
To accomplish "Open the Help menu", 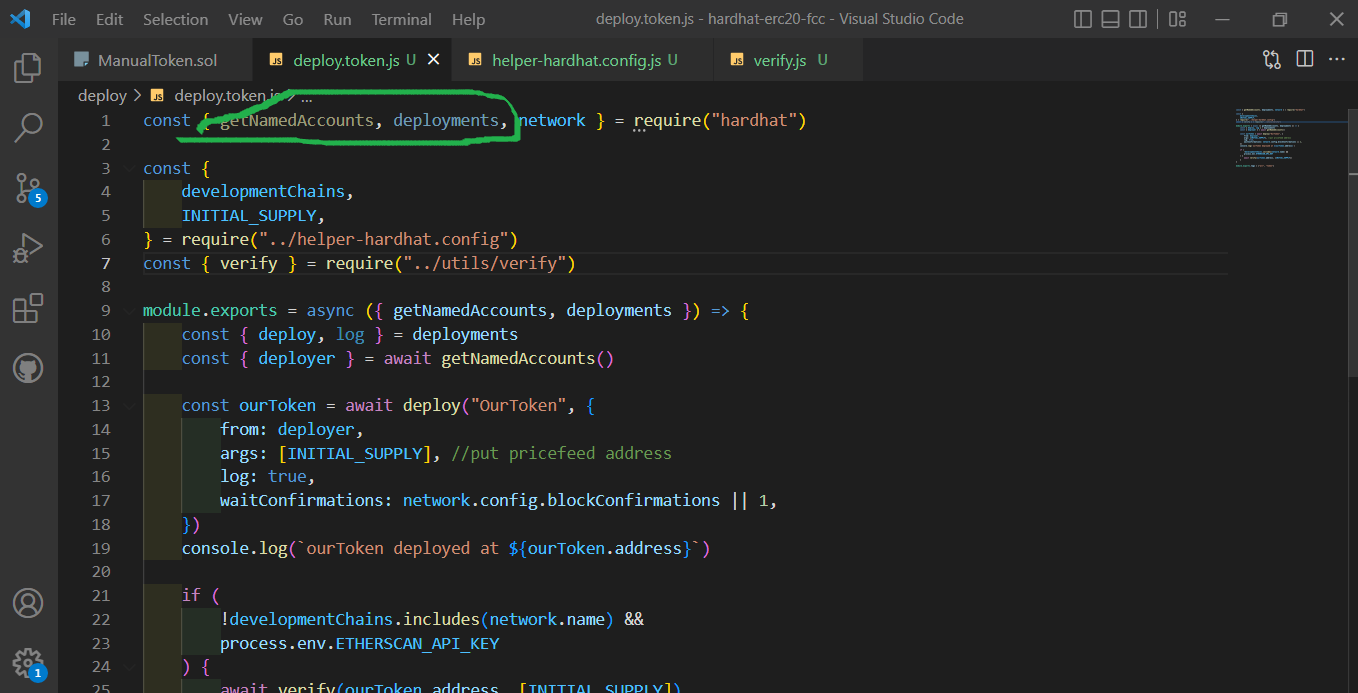I will coord(468,19).
